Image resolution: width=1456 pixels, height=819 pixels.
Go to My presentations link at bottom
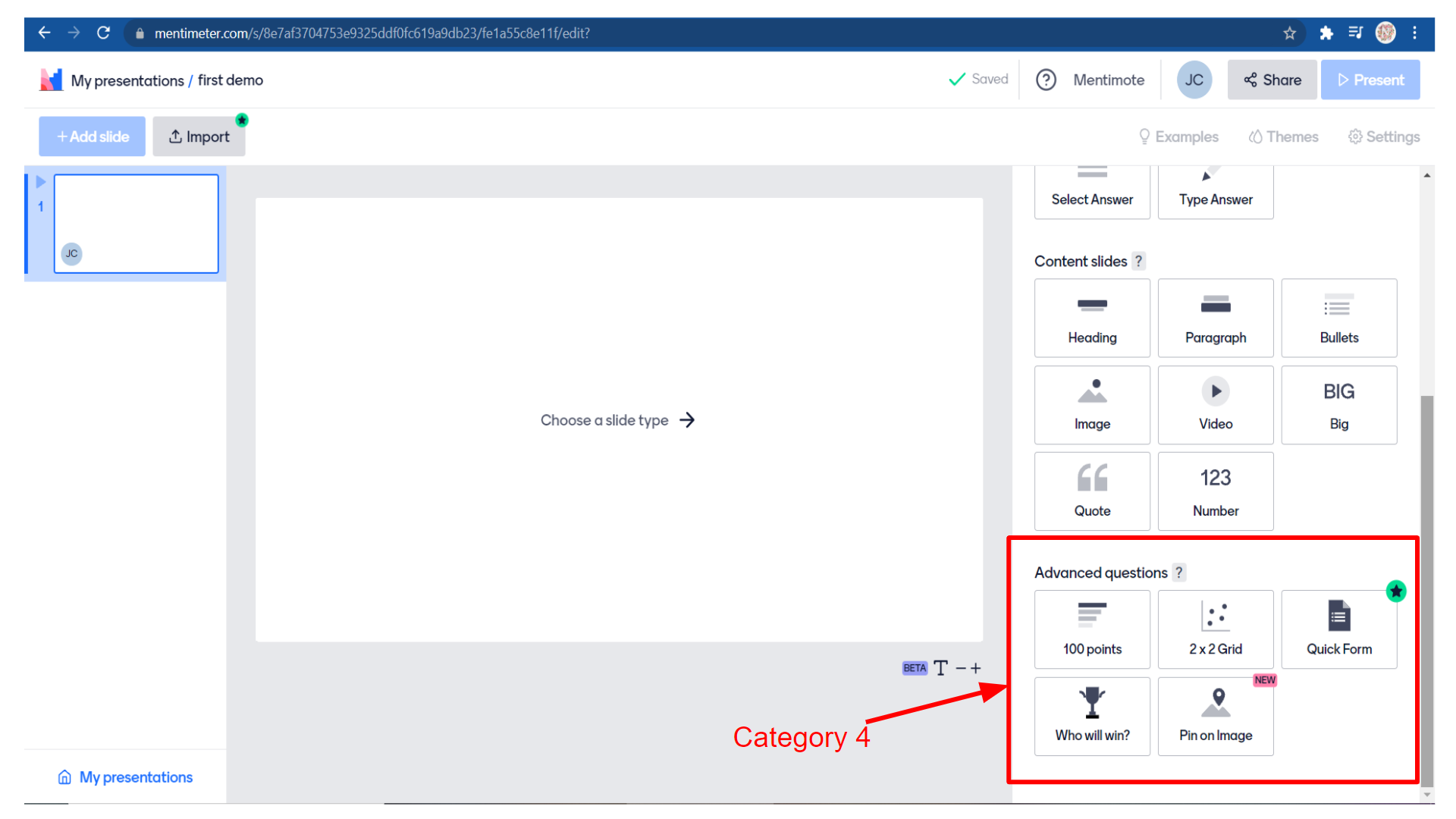(x=125, y=777)
